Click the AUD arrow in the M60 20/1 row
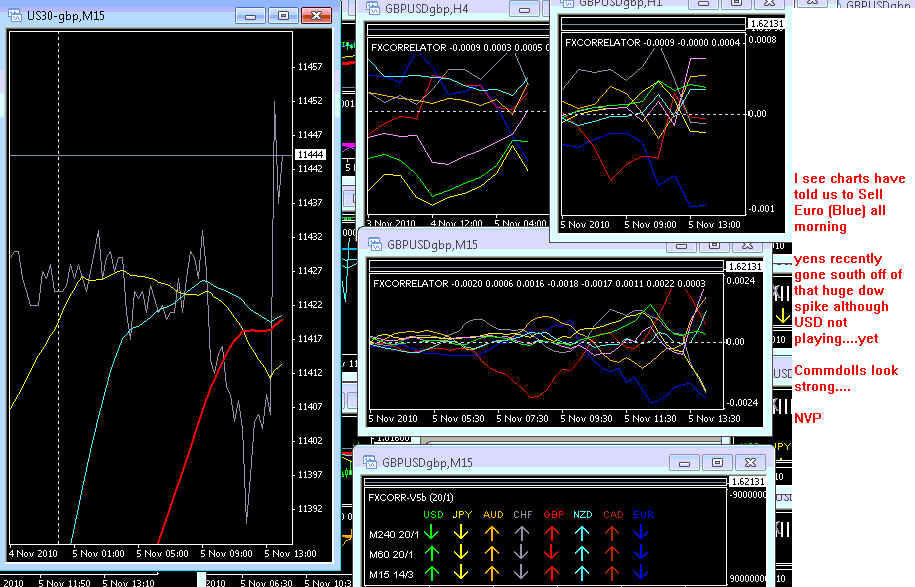Screen dimensions: 915x587 [x=492, y=553]
